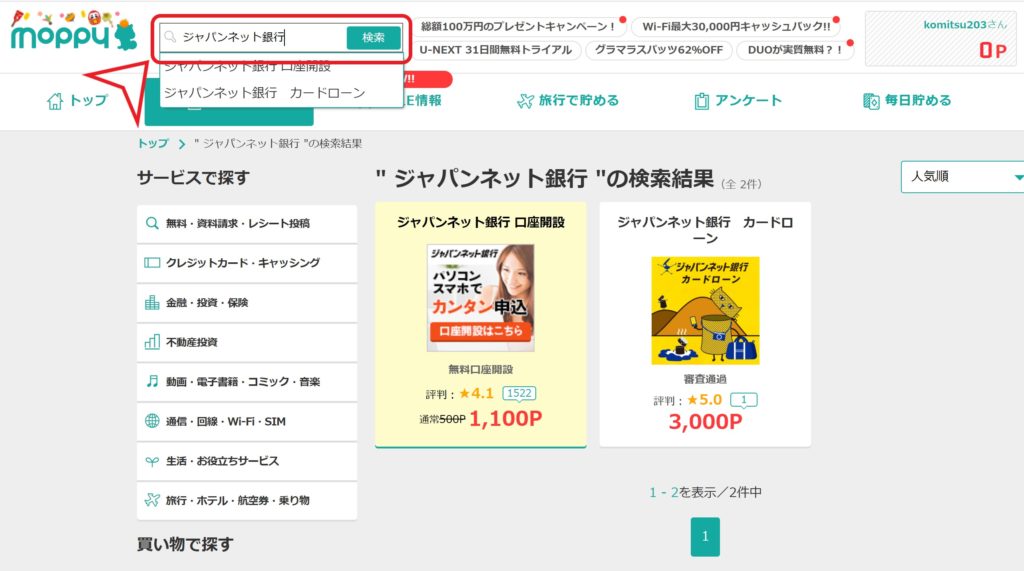Open Wi-Fi最大30,000円キャッシュバック link
This screenshot has width=1024, height=571.
[736, 27]
